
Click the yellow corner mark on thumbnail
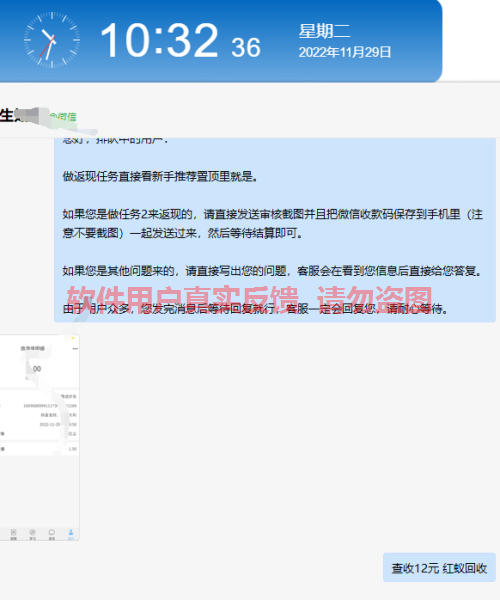73,338
